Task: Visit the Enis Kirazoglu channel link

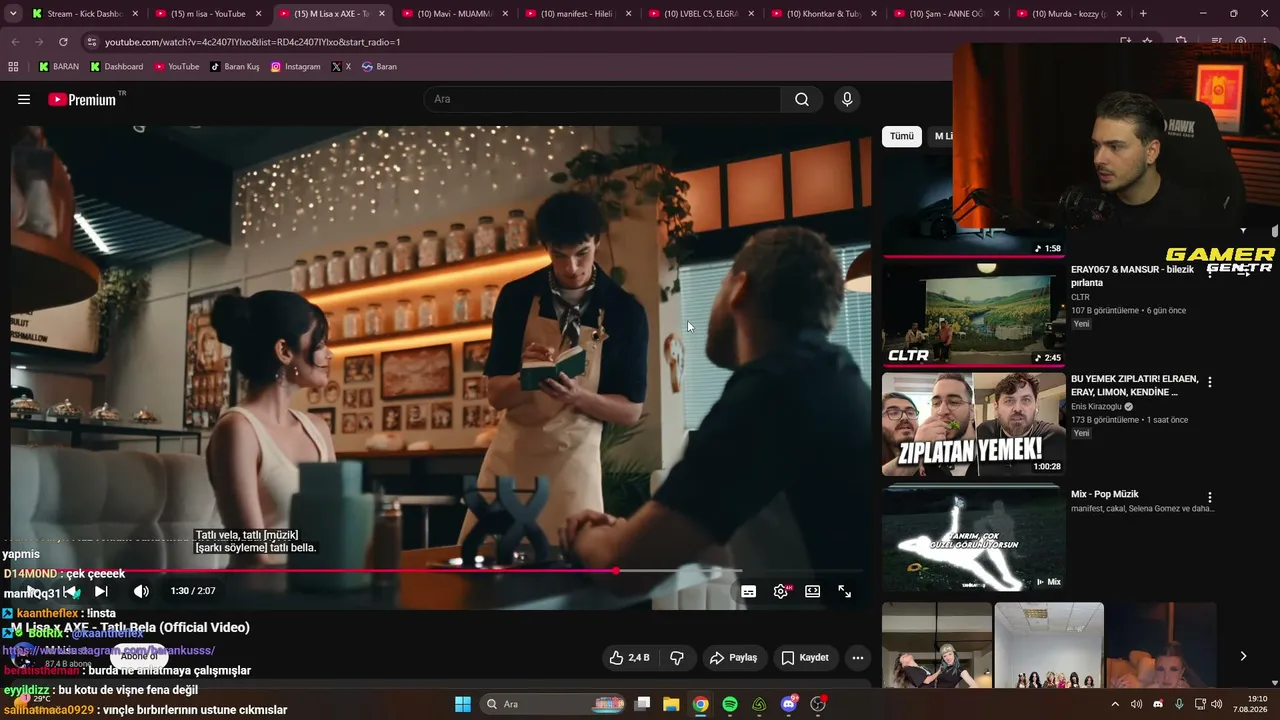Action: coord(1097,407)
